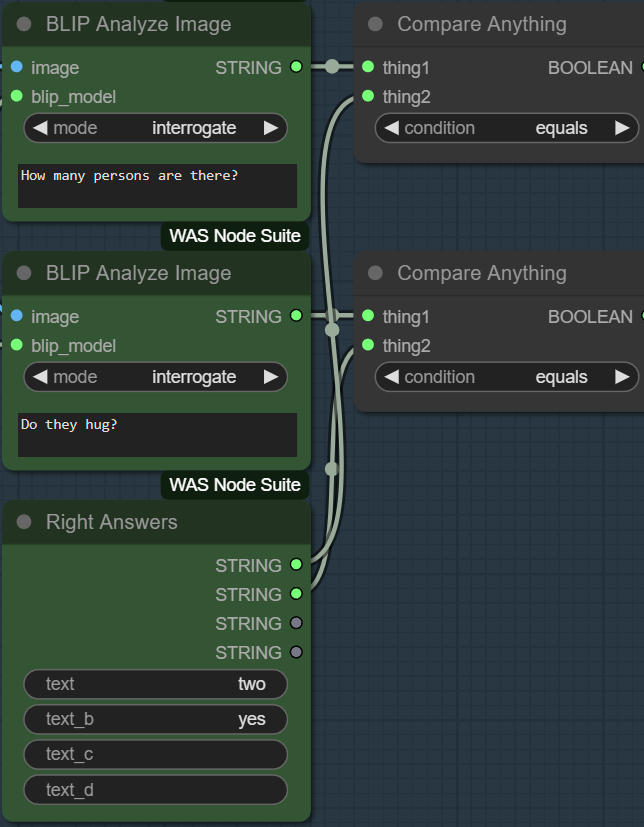Image resolution: width=644 pixels, height=827 pixels.
Task: Click next arrow for condition on top Compare node
Action: pyautogui.click(x=622, y=128)
